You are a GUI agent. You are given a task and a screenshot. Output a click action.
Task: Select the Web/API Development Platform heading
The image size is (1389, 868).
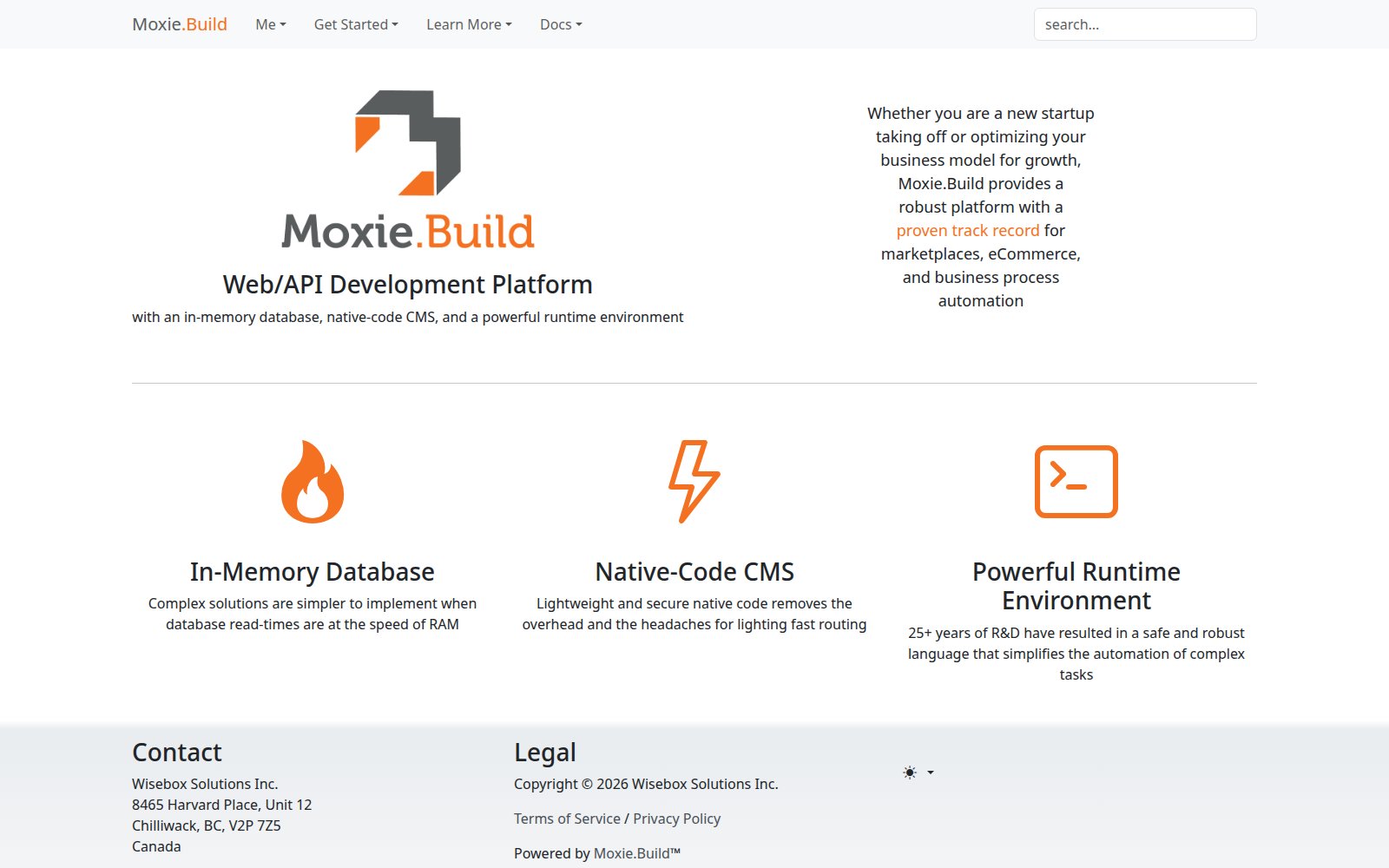click(408, 285)
